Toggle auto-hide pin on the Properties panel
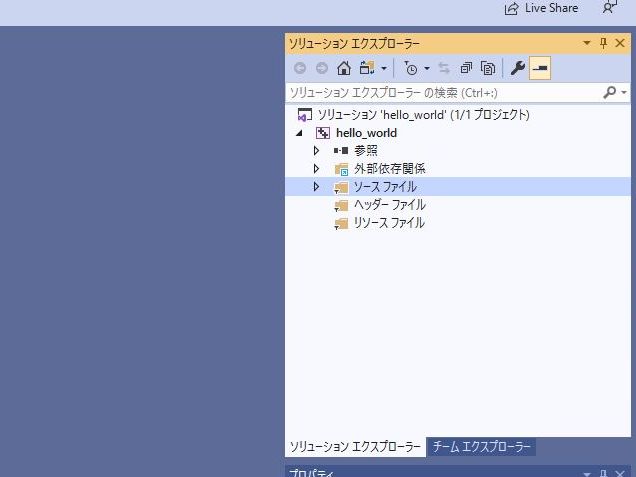The width and height of the screenshot is (636, 477). tap(603, 472)
